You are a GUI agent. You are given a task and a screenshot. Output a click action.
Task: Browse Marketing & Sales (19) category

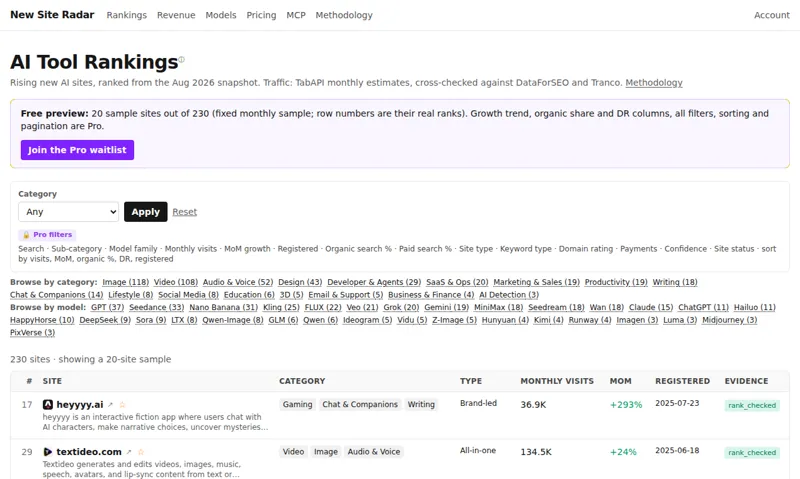coord(536,282)
